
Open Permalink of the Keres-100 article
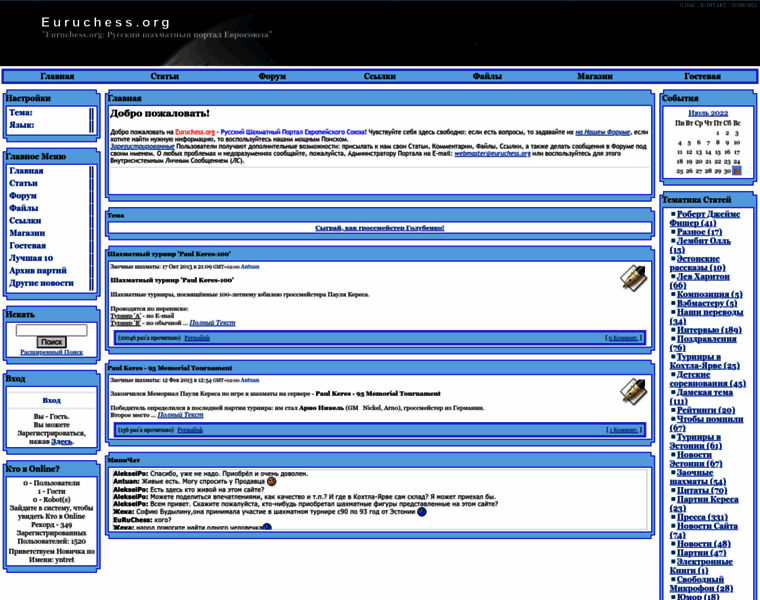(x=197, y=338)
